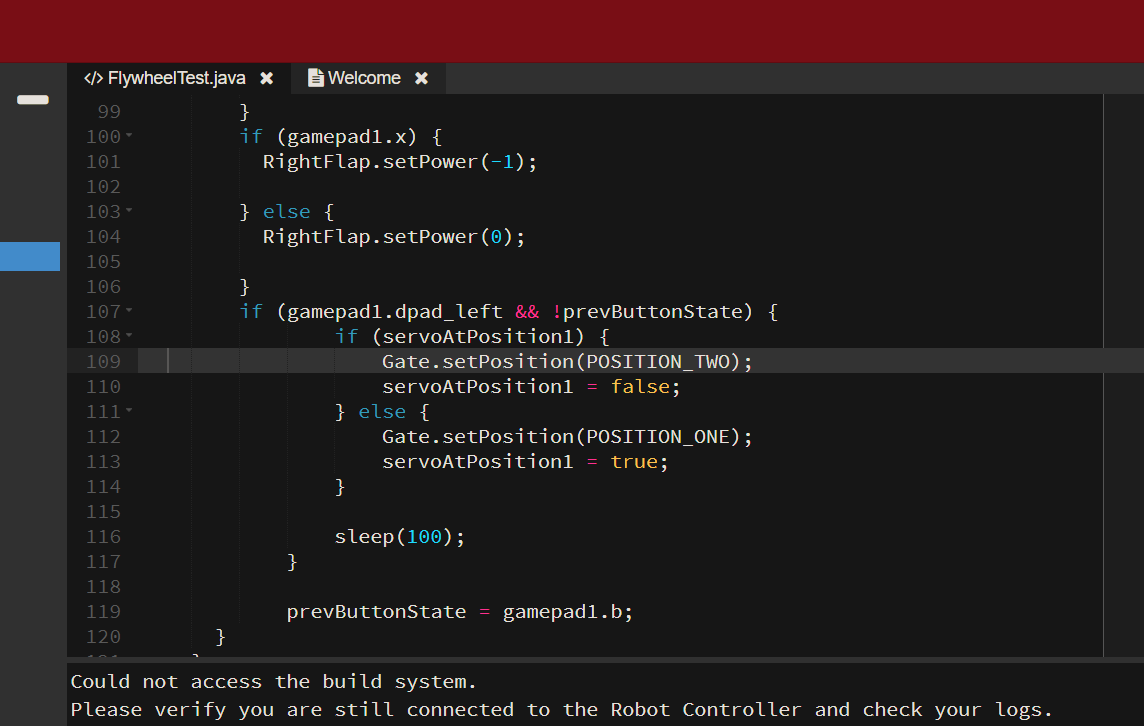Click Gate.setPosition(POSITION_TWO) statement
Viewport: 1144px width, 726px height.
(567, 361)
